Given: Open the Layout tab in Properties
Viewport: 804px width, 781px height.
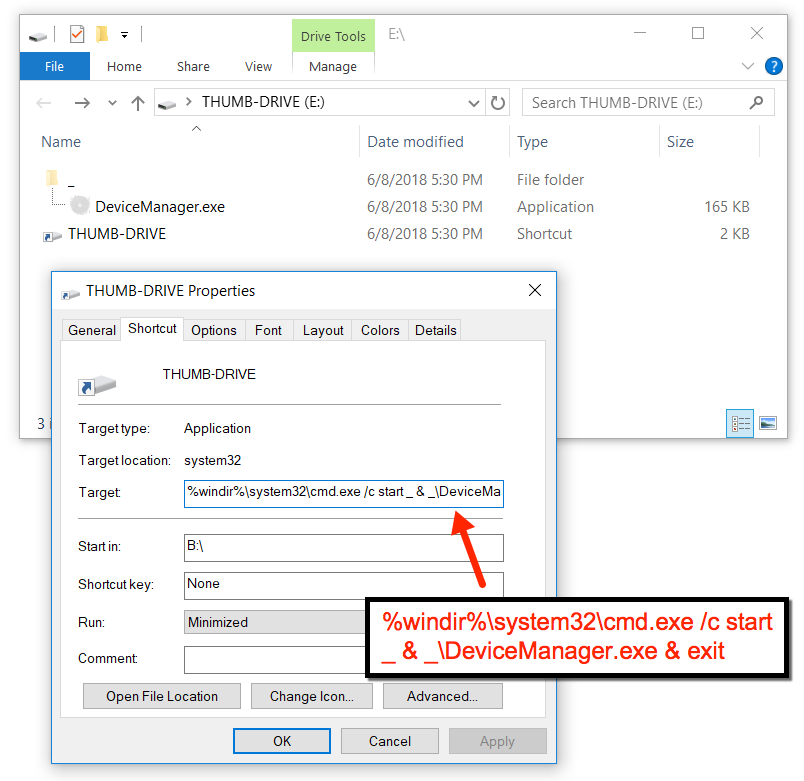Looking at the screenshot, I should tap(323, 330).
